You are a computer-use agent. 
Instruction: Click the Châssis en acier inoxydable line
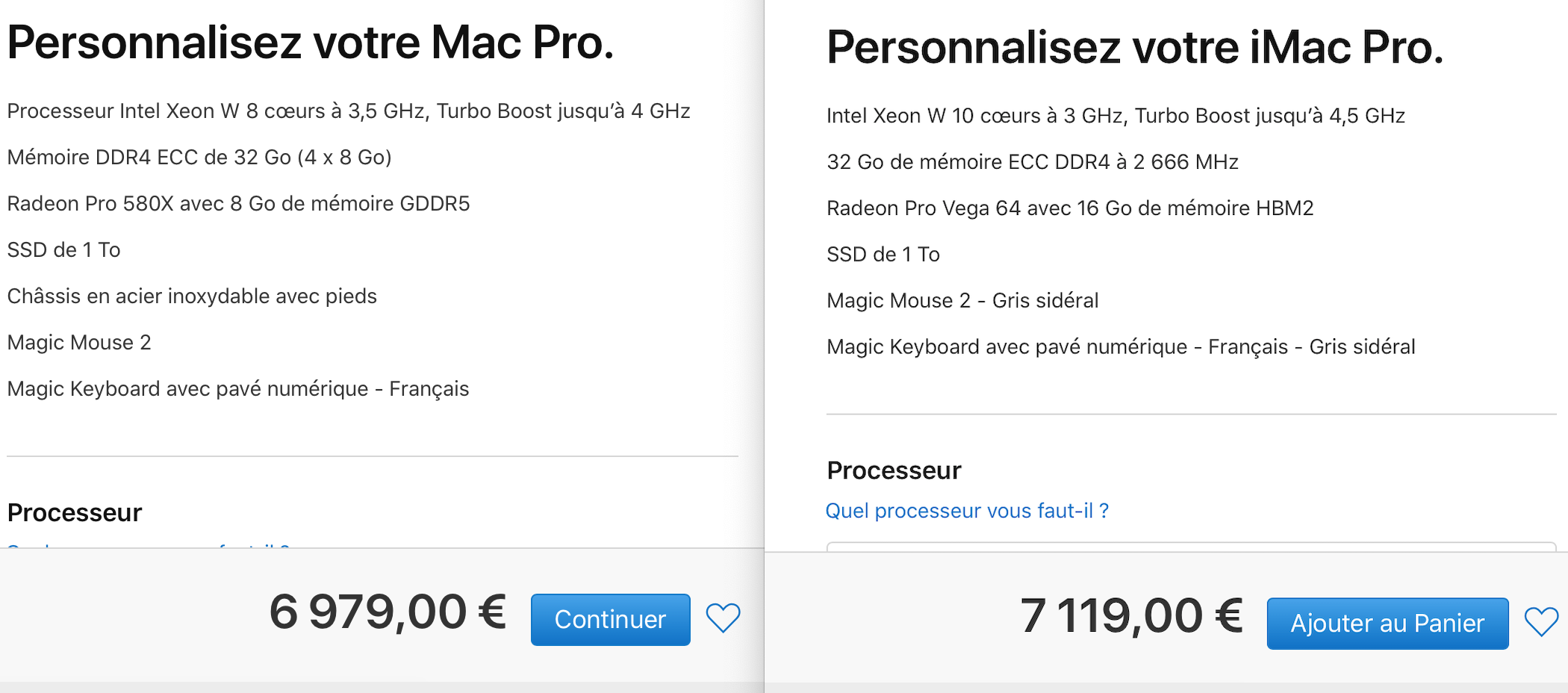[x=192, y=296]
